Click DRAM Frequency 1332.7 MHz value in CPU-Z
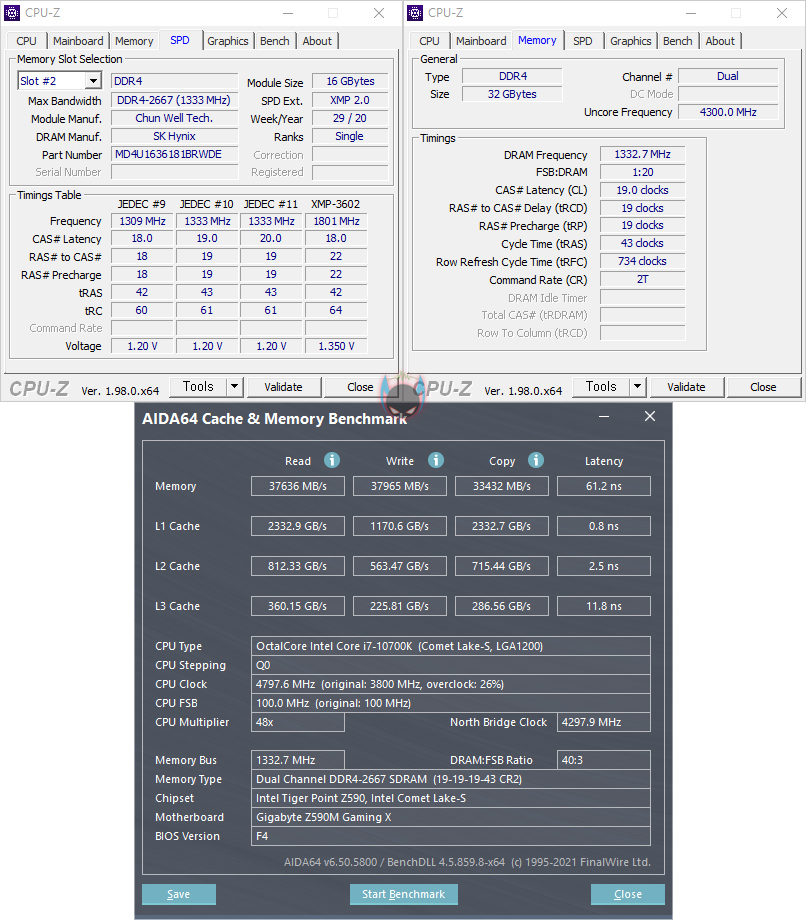The height and width of the screenshot is (920, 806). (642, 154)
